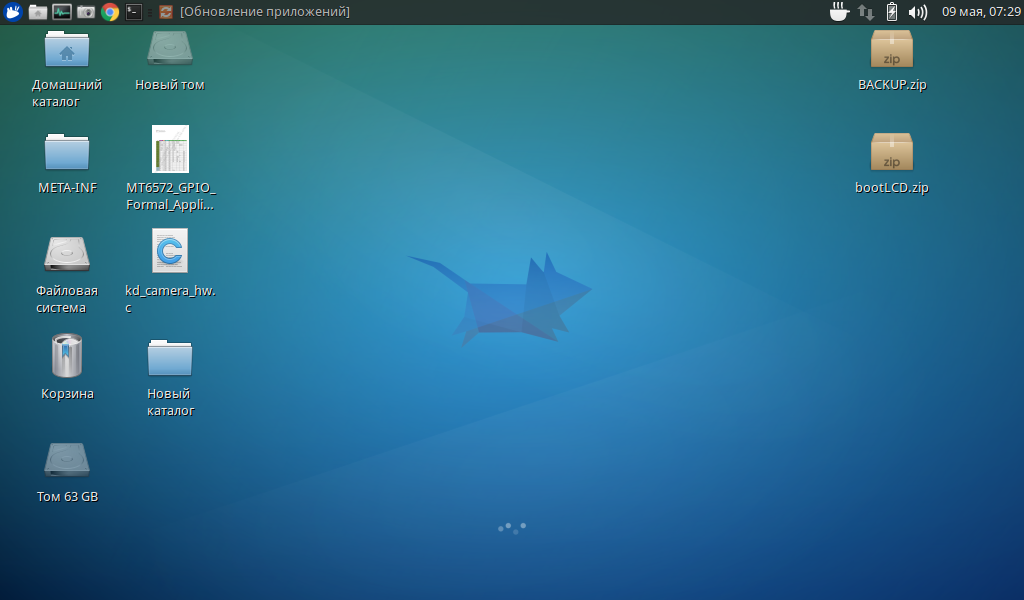
Task: Launch the screenshot camera tool
Action: point(86,12)
